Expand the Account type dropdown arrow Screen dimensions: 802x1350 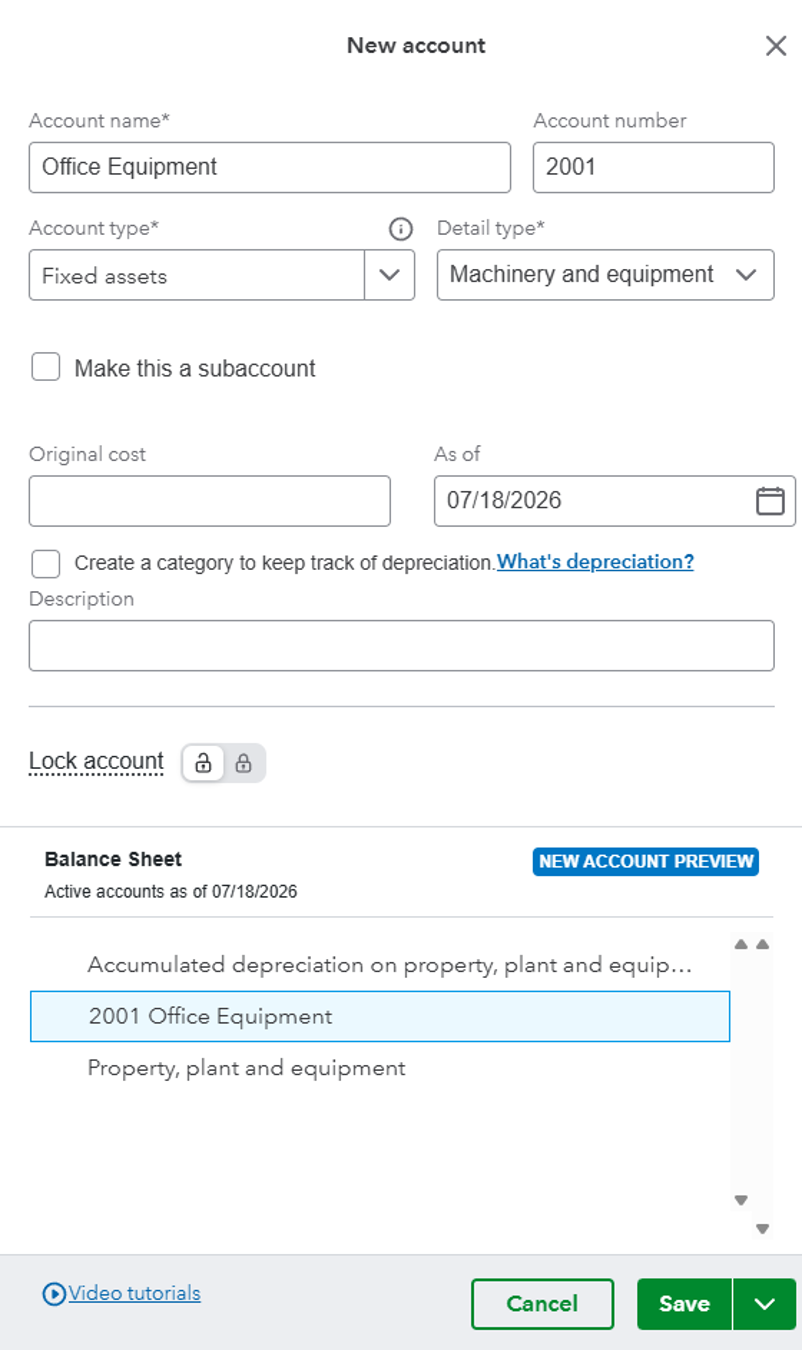tap(390, 275)
